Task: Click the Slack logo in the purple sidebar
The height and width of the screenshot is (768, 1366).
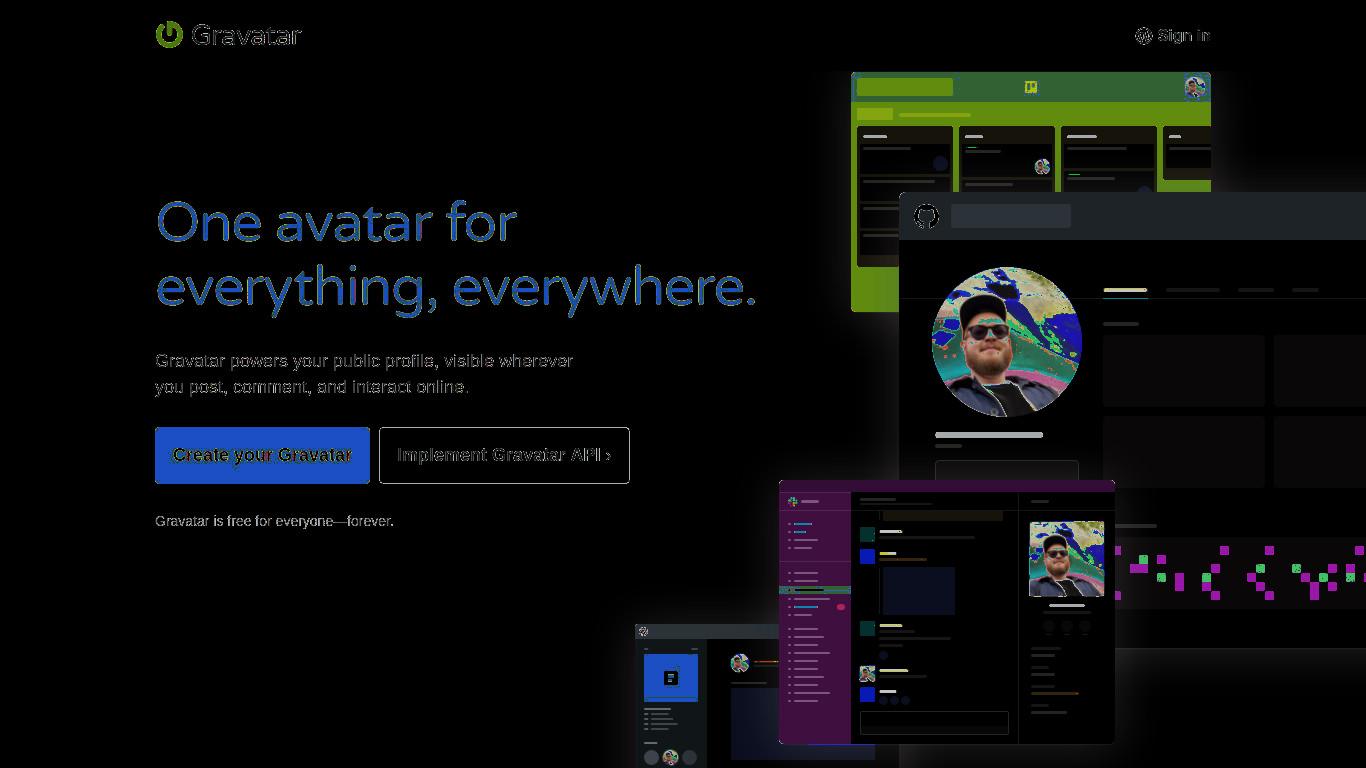Action: (x=793, y=501)
